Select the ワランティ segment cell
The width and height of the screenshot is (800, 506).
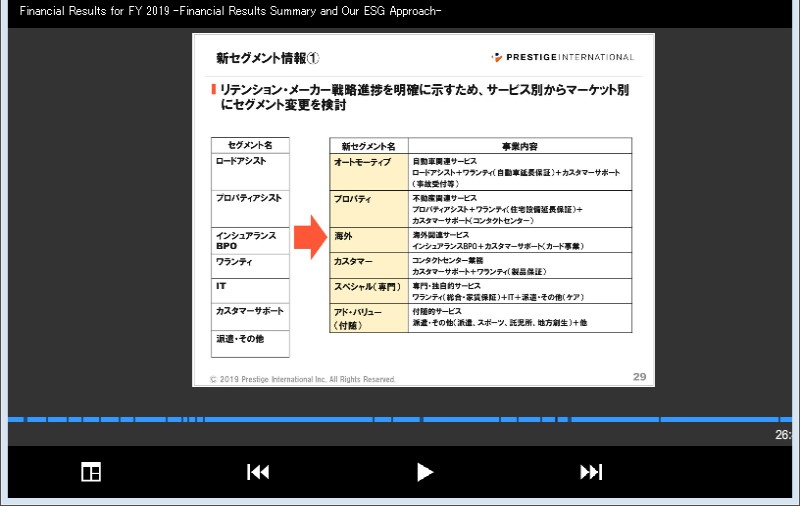250,266
